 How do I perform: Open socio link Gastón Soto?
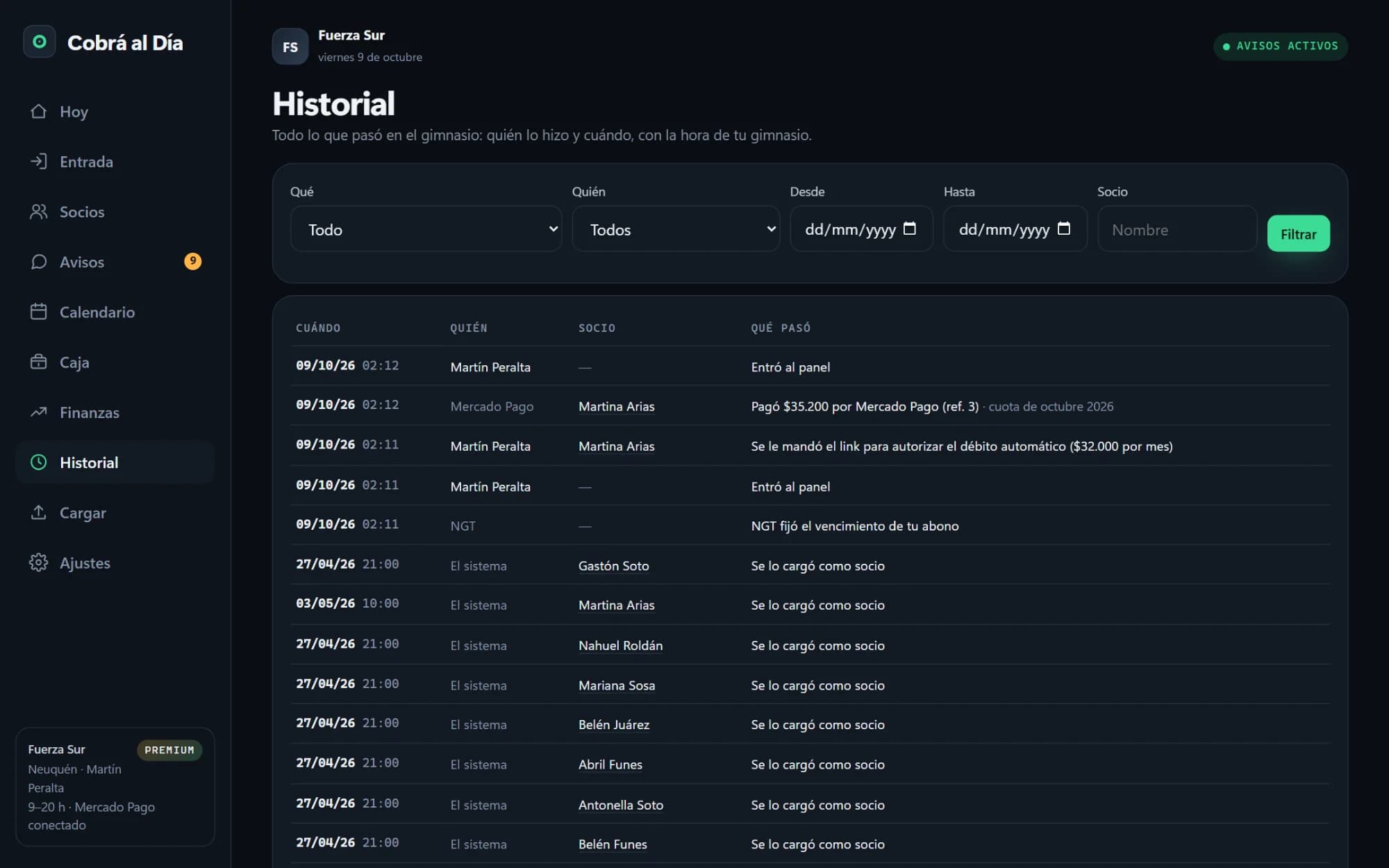pos(614,566)
